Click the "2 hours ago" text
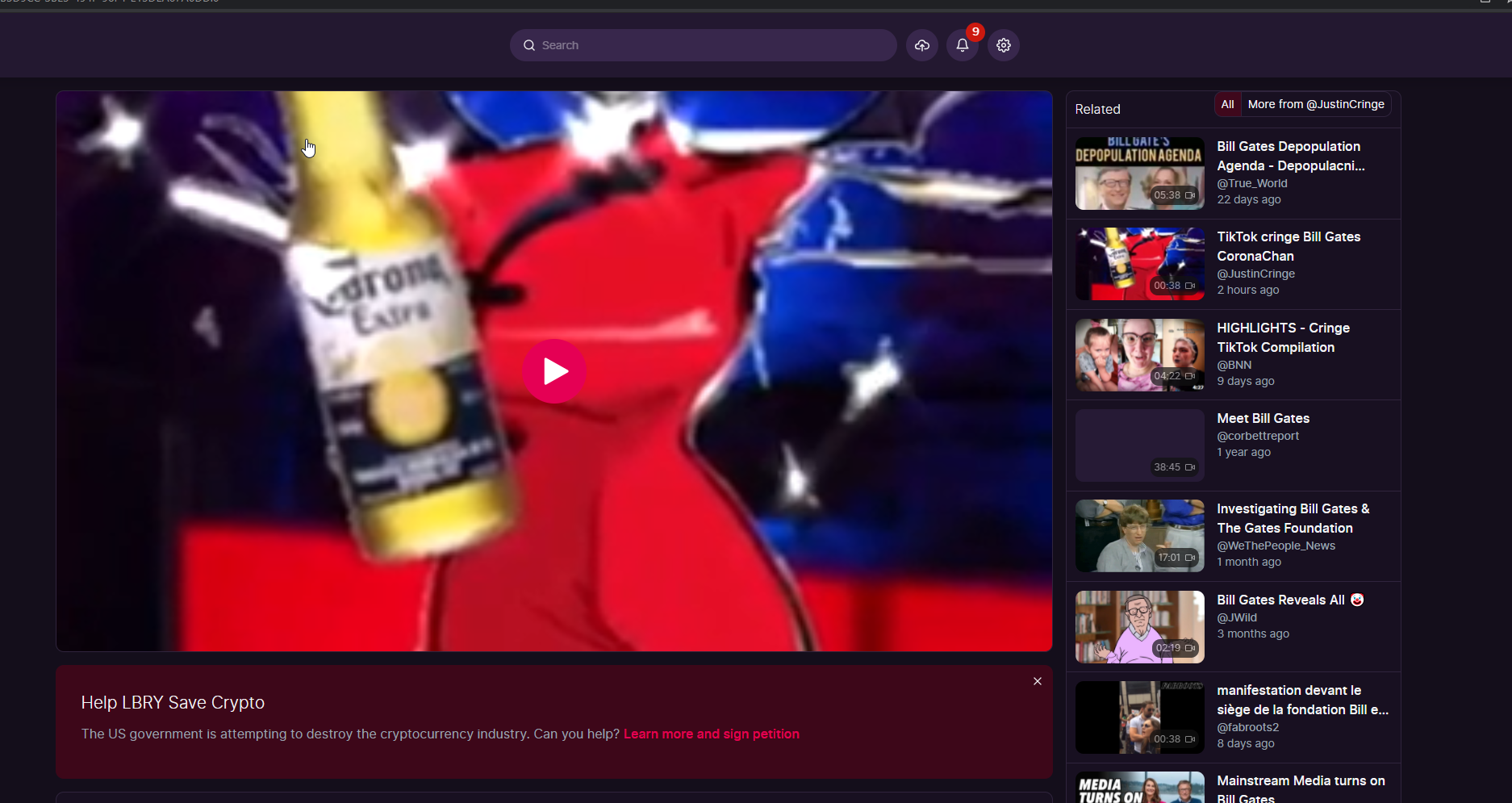 point(1247,290)
